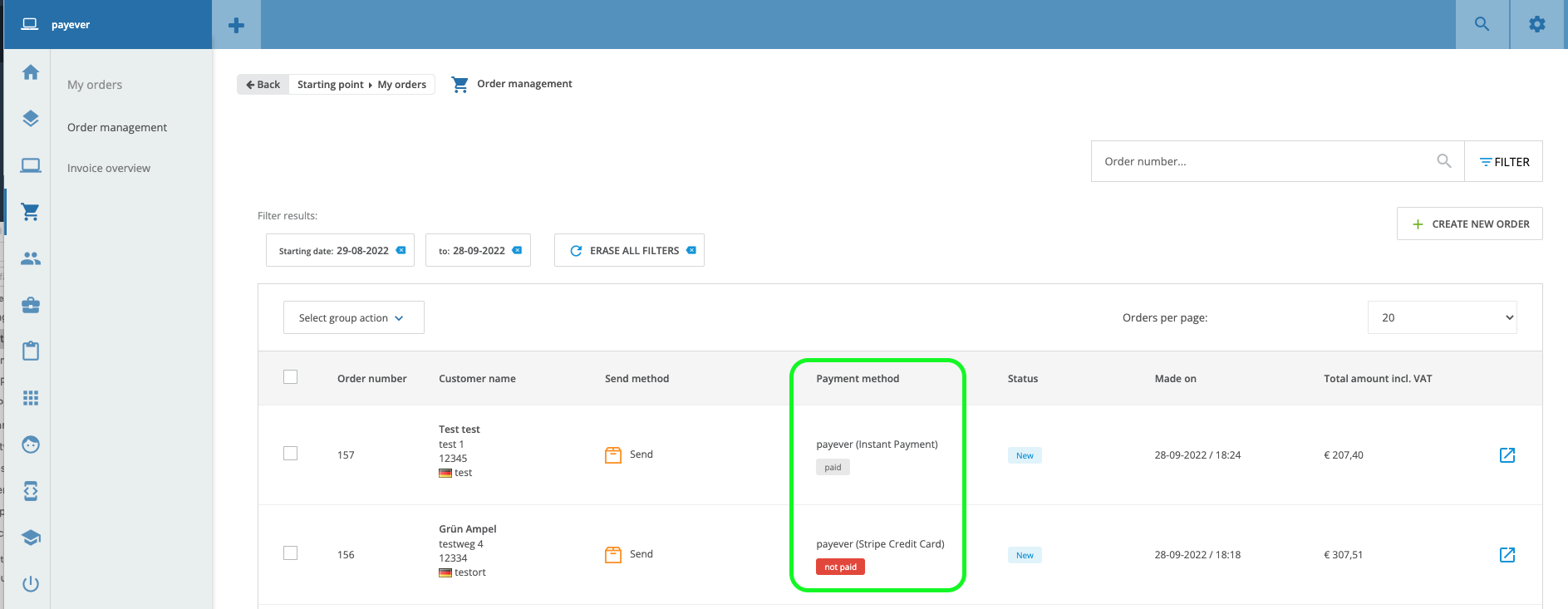The image size is (1568, 609).
Task: Click the Order number column header
Action: 372,379
